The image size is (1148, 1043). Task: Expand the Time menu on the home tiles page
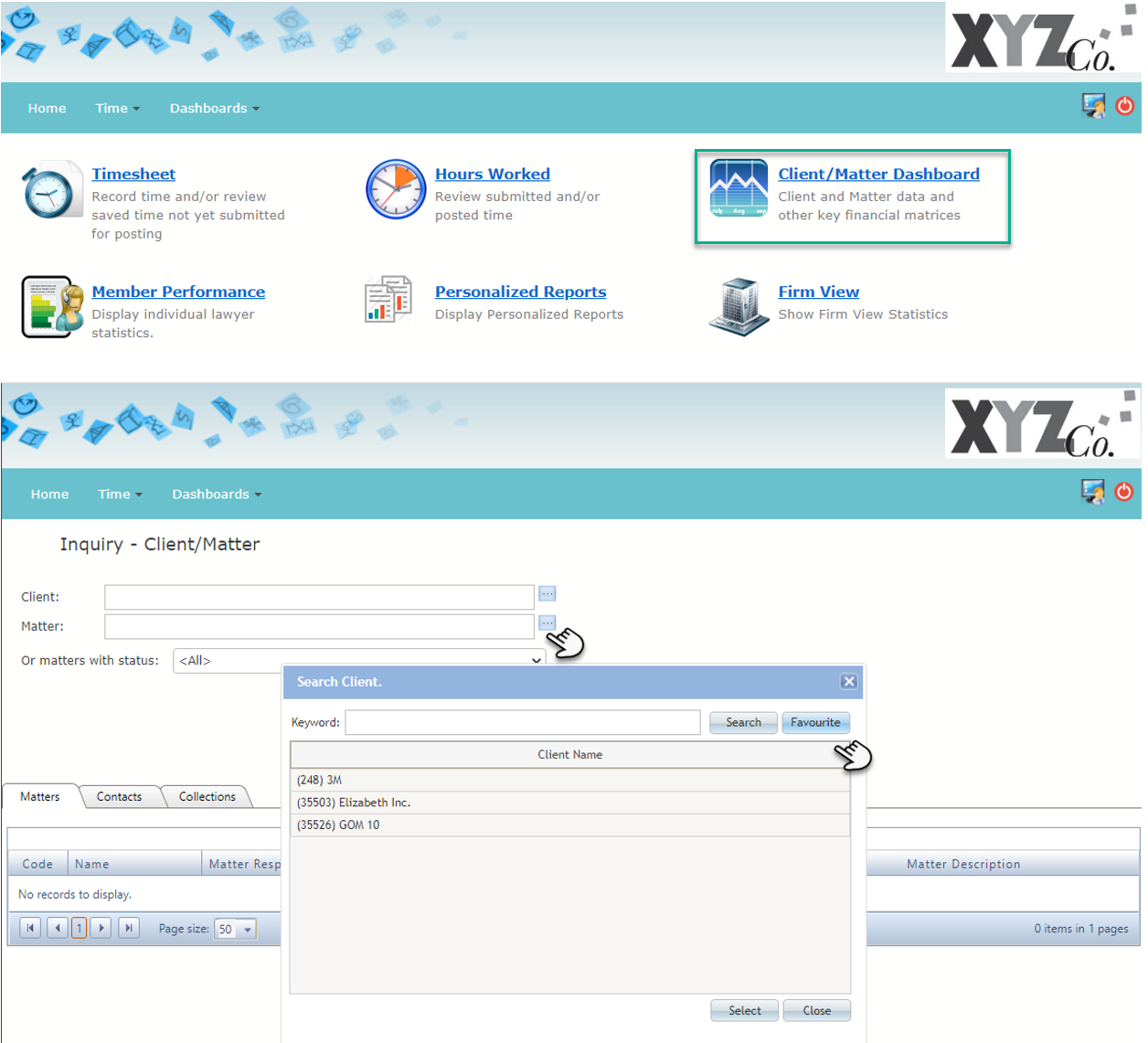coord(118,108)
